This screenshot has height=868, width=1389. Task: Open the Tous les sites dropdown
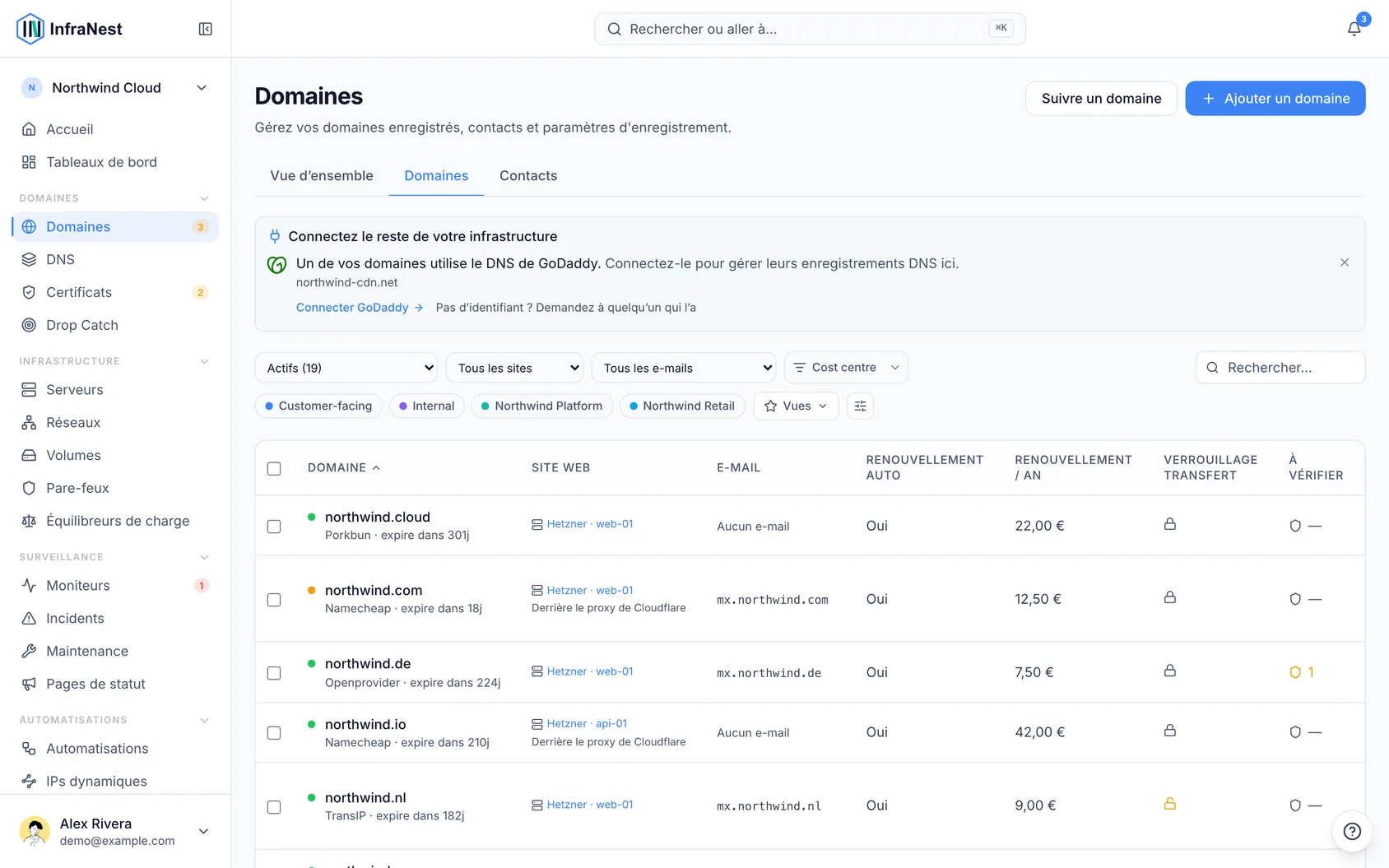(514, 368)
